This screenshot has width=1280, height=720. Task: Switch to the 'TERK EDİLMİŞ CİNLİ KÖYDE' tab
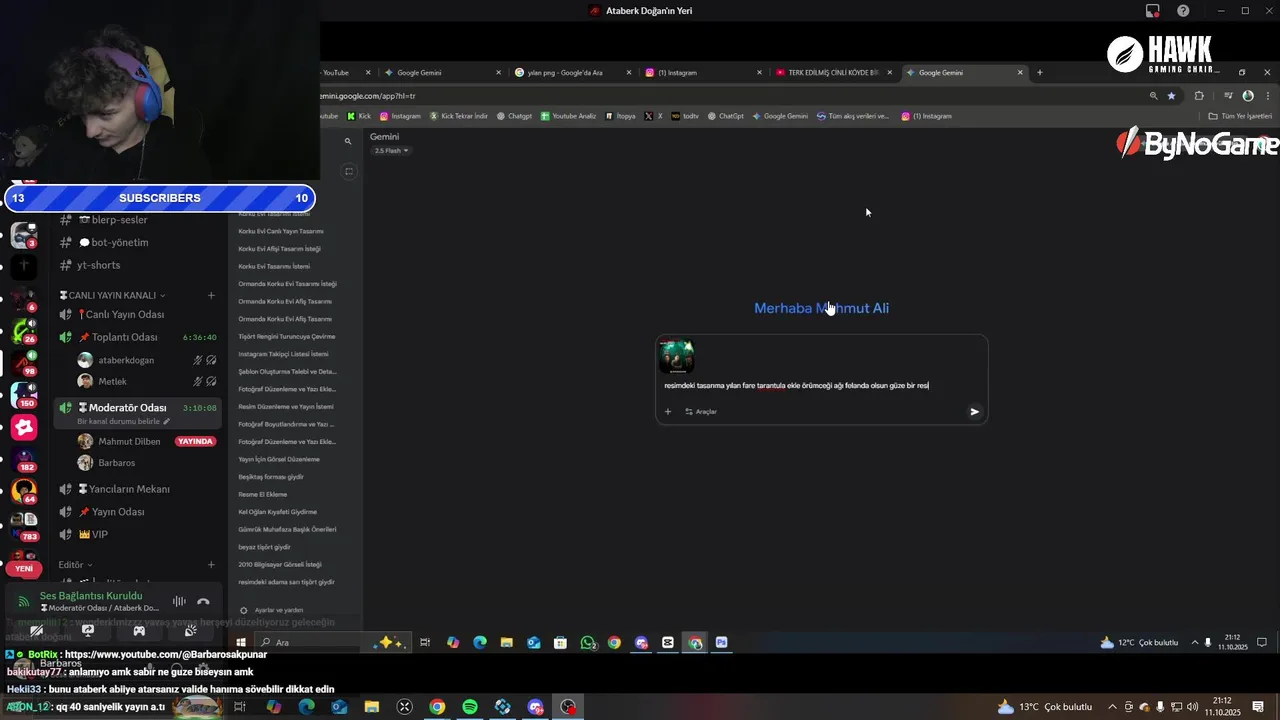coord(833,72)
